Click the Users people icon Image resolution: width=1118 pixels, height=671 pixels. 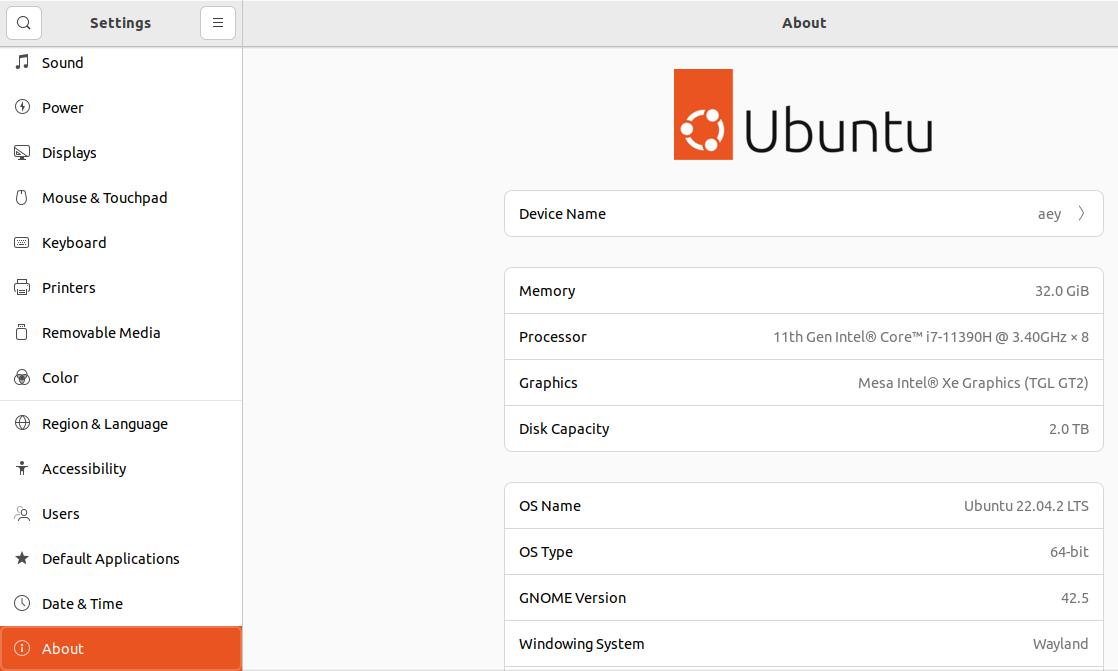pyautogui.click(x=22, y=513)
